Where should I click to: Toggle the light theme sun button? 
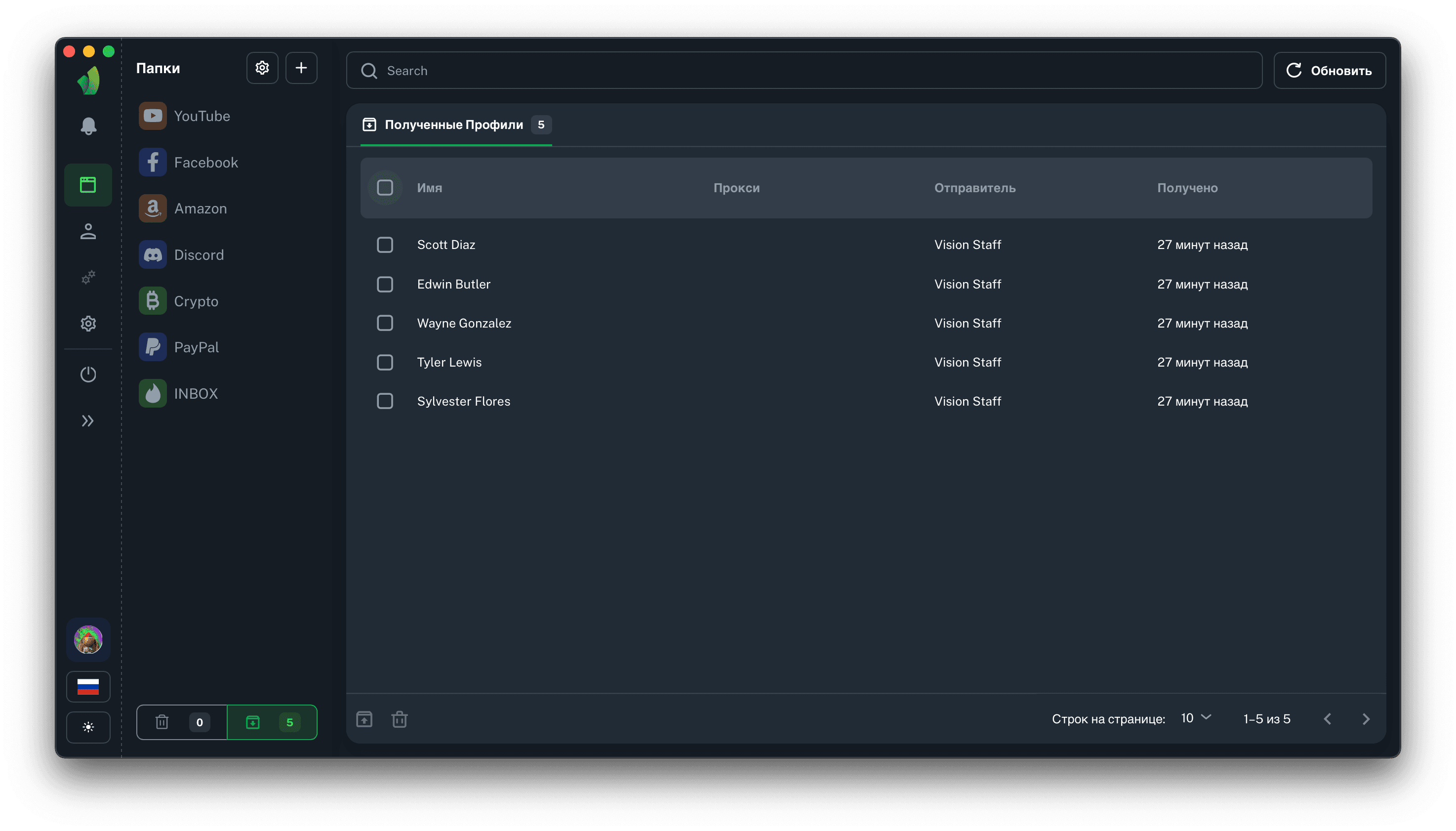point(88,727)
